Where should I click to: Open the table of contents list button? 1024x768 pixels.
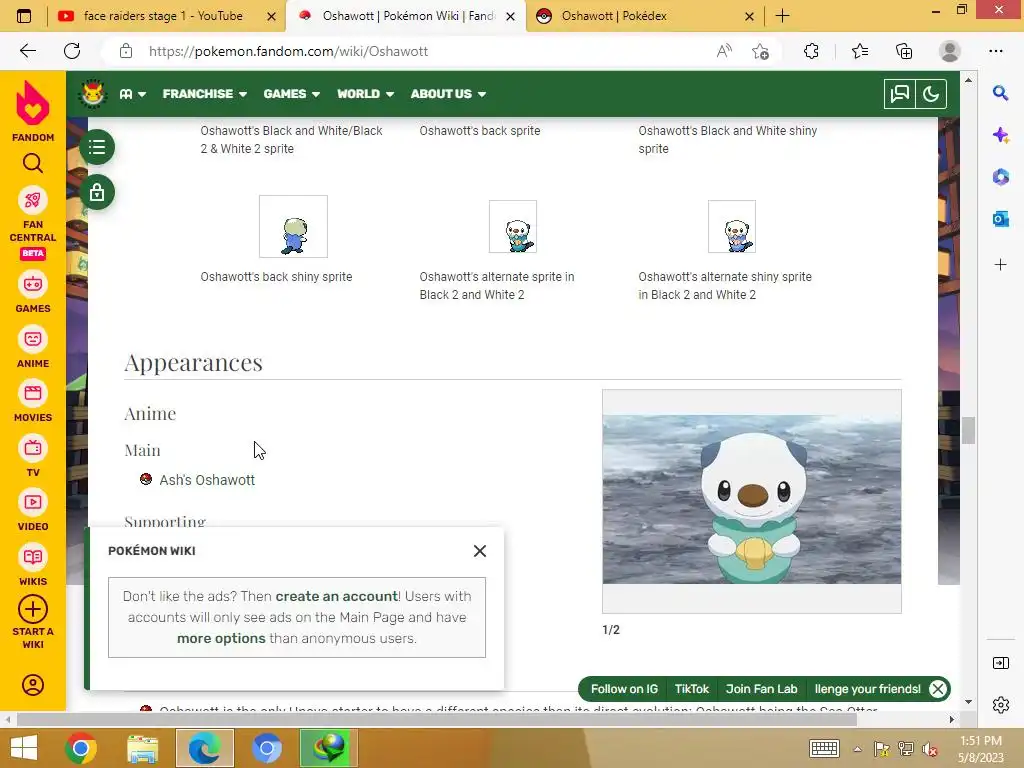97,147
